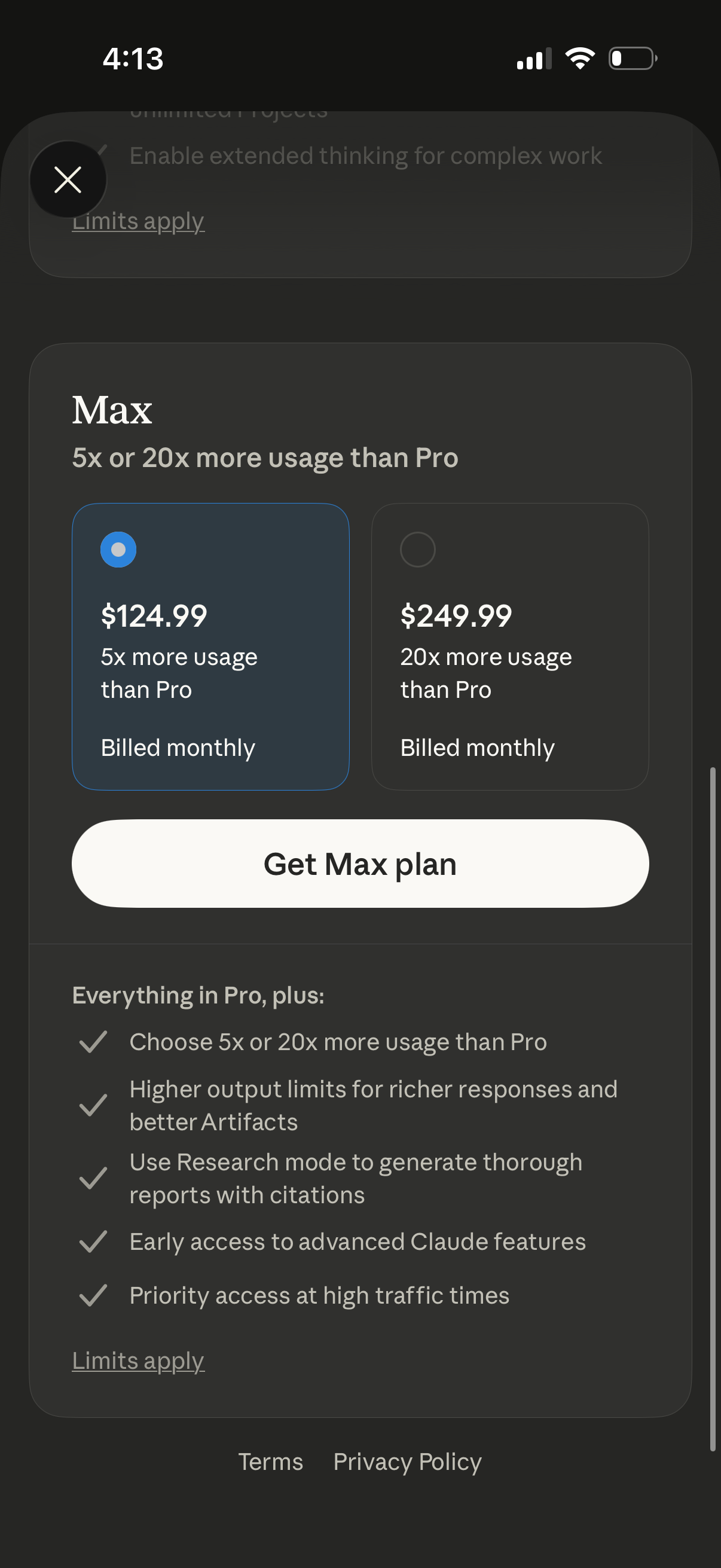Tap Limits apply link under Max features
The image size is (721, 1568).
point(138,1360)
